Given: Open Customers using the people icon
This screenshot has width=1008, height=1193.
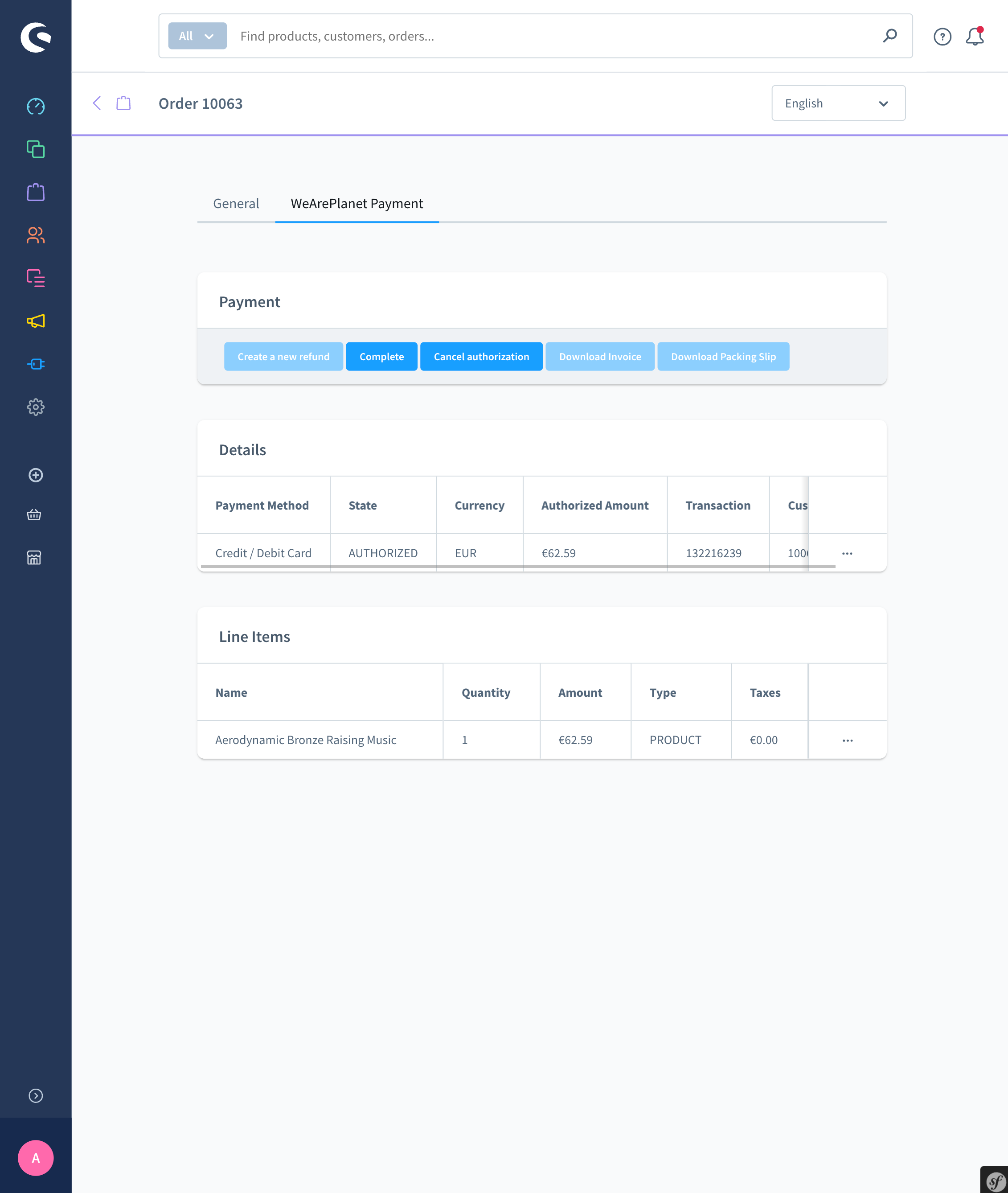Looking at the screenshot, I should click(36, 235).
